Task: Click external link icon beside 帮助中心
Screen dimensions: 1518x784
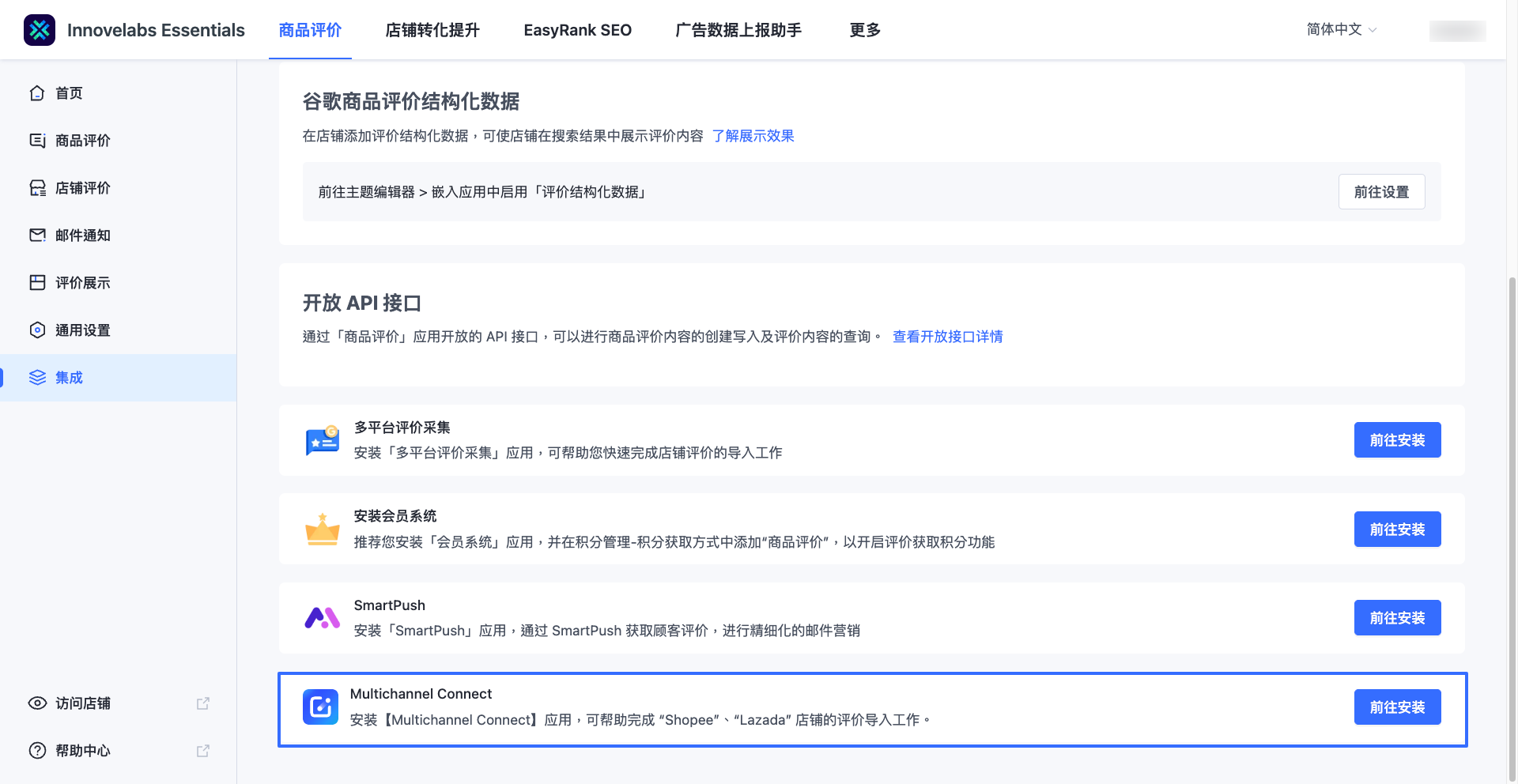Action: tap(203, 751)
